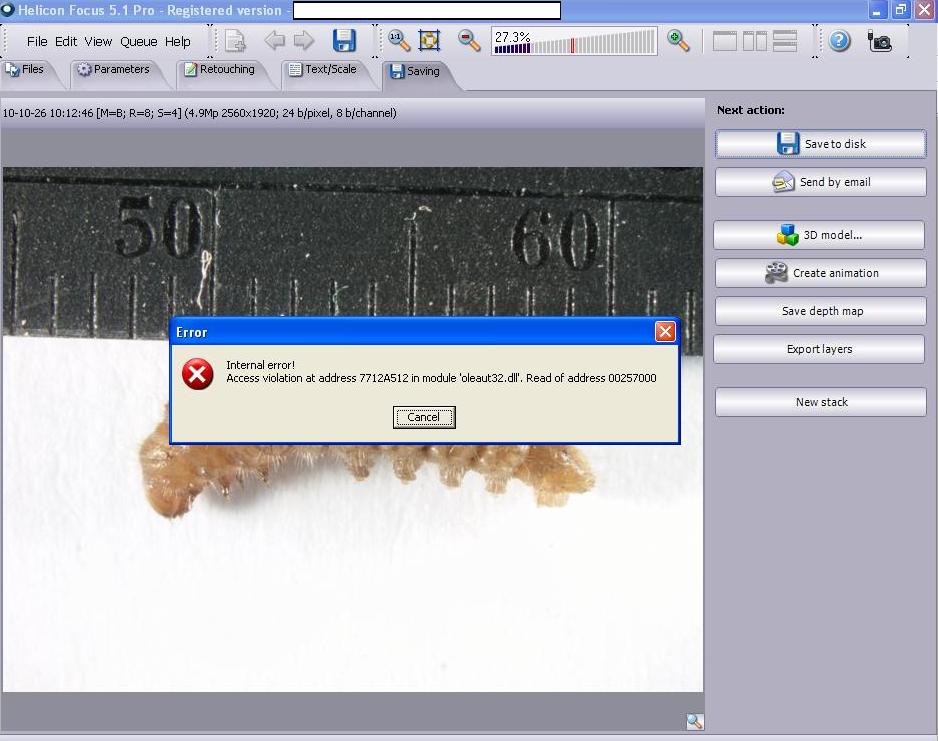Click the zoom in magnifier icon

click(678, 41)
